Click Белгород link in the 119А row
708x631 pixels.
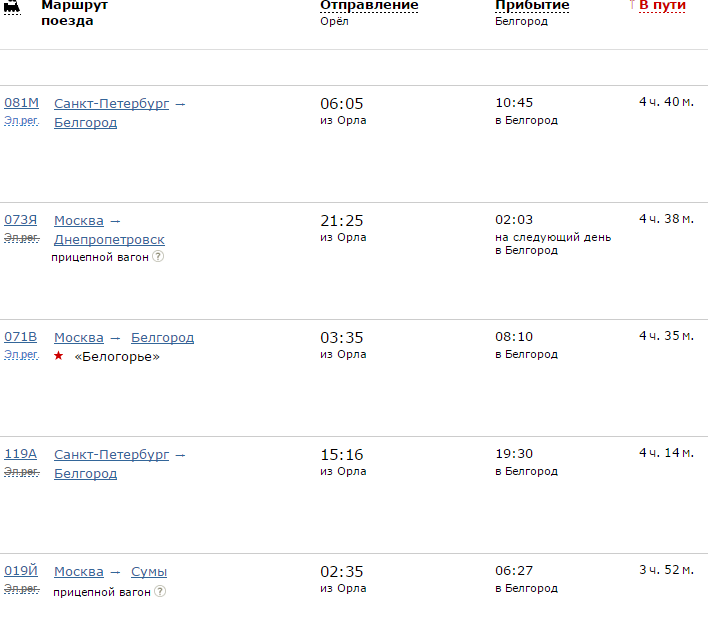[85, 474]
